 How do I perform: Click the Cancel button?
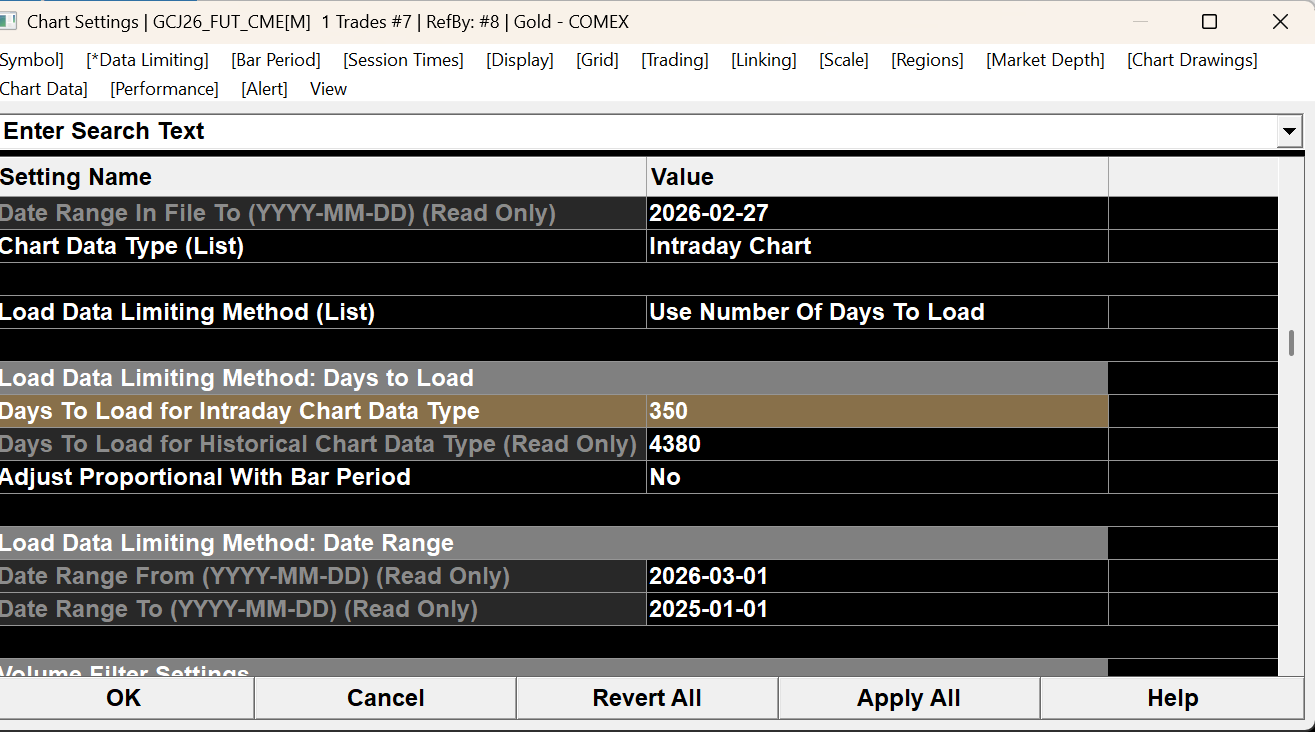[x=385, y=698]
